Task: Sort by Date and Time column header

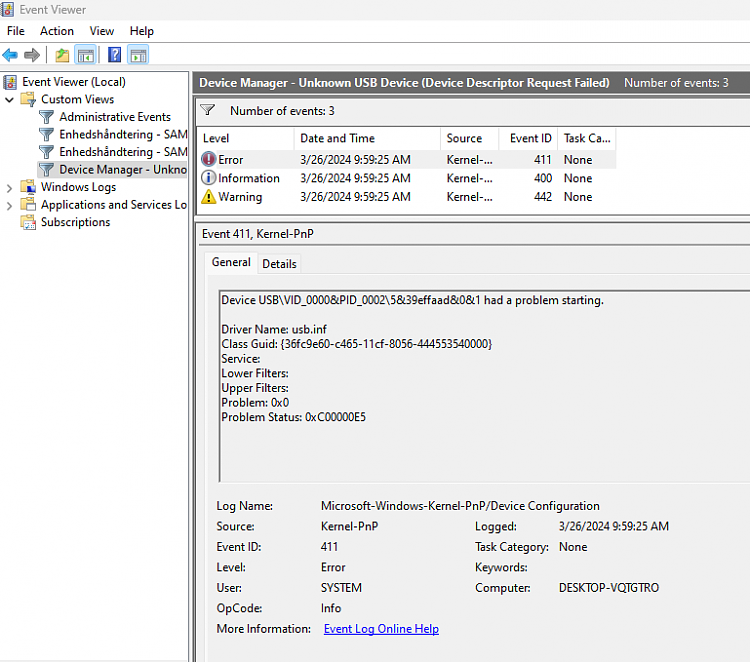Action: coord(367,138)
